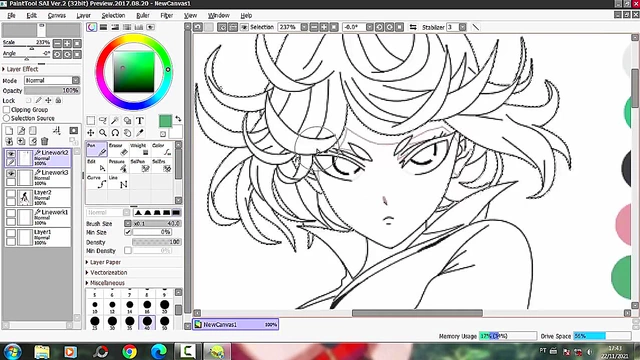Enable the Min Density checkbox
The image size is (640, 360).
(x=128, y=250)
